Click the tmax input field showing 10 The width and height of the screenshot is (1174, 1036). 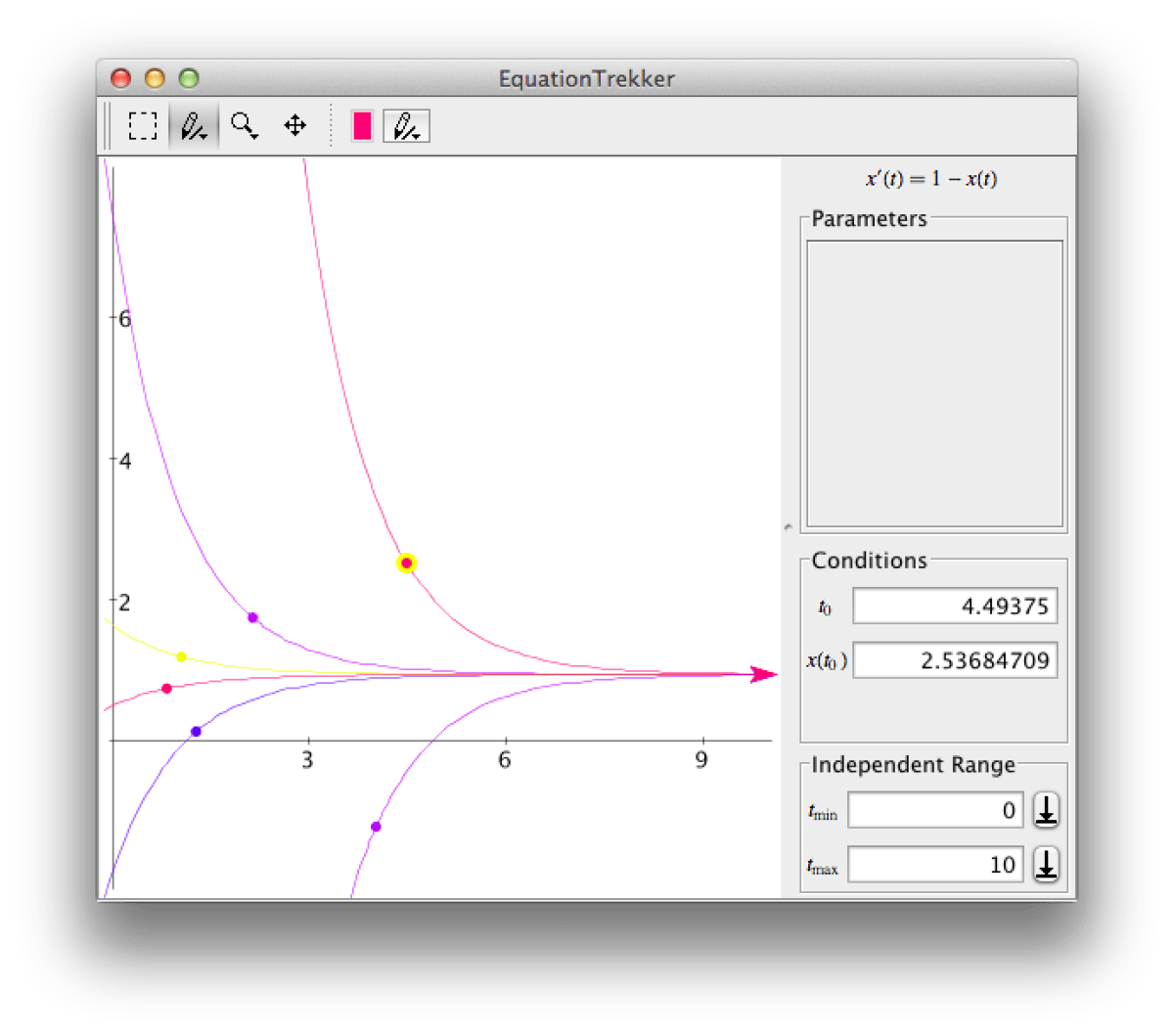(935, 865)
